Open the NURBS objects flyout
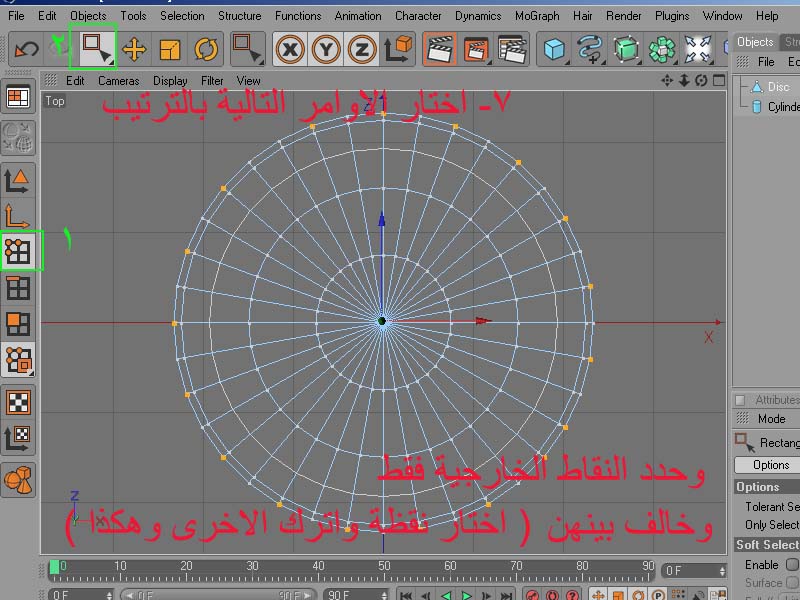 (x=626, y=49)
